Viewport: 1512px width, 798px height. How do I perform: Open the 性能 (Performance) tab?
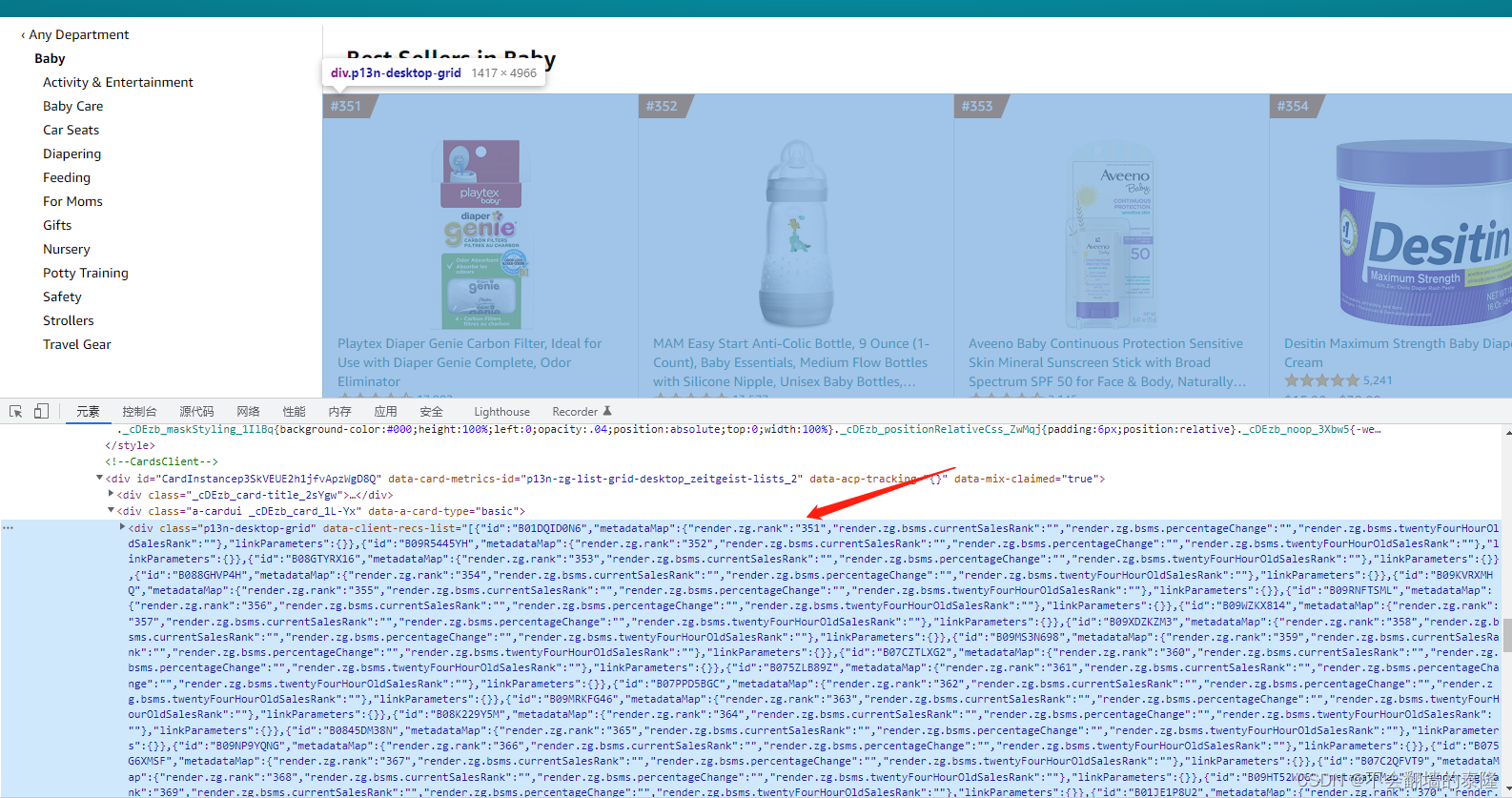click(x=294, y=412)
